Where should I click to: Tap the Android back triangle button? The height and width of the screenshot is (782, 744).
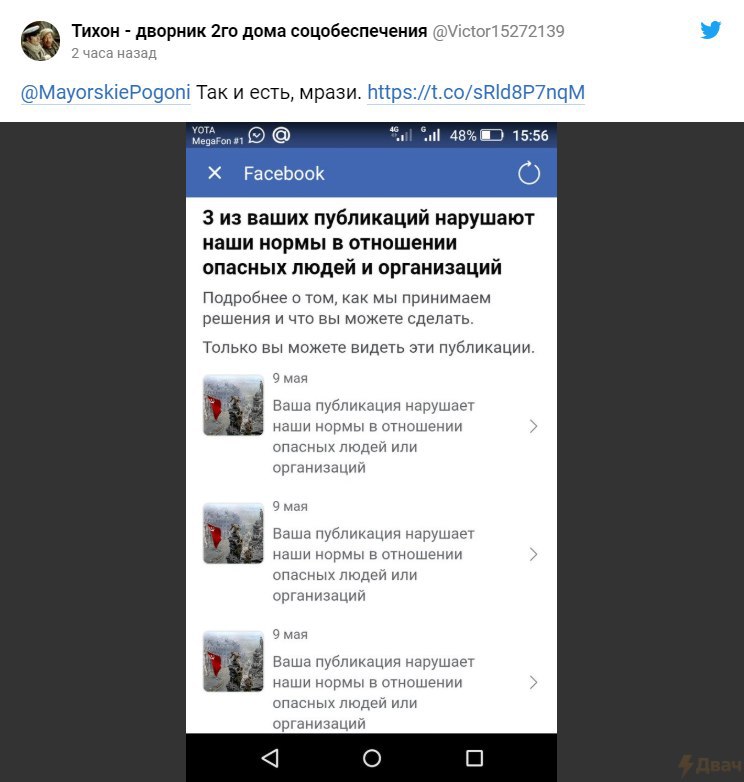pos(270,758)
